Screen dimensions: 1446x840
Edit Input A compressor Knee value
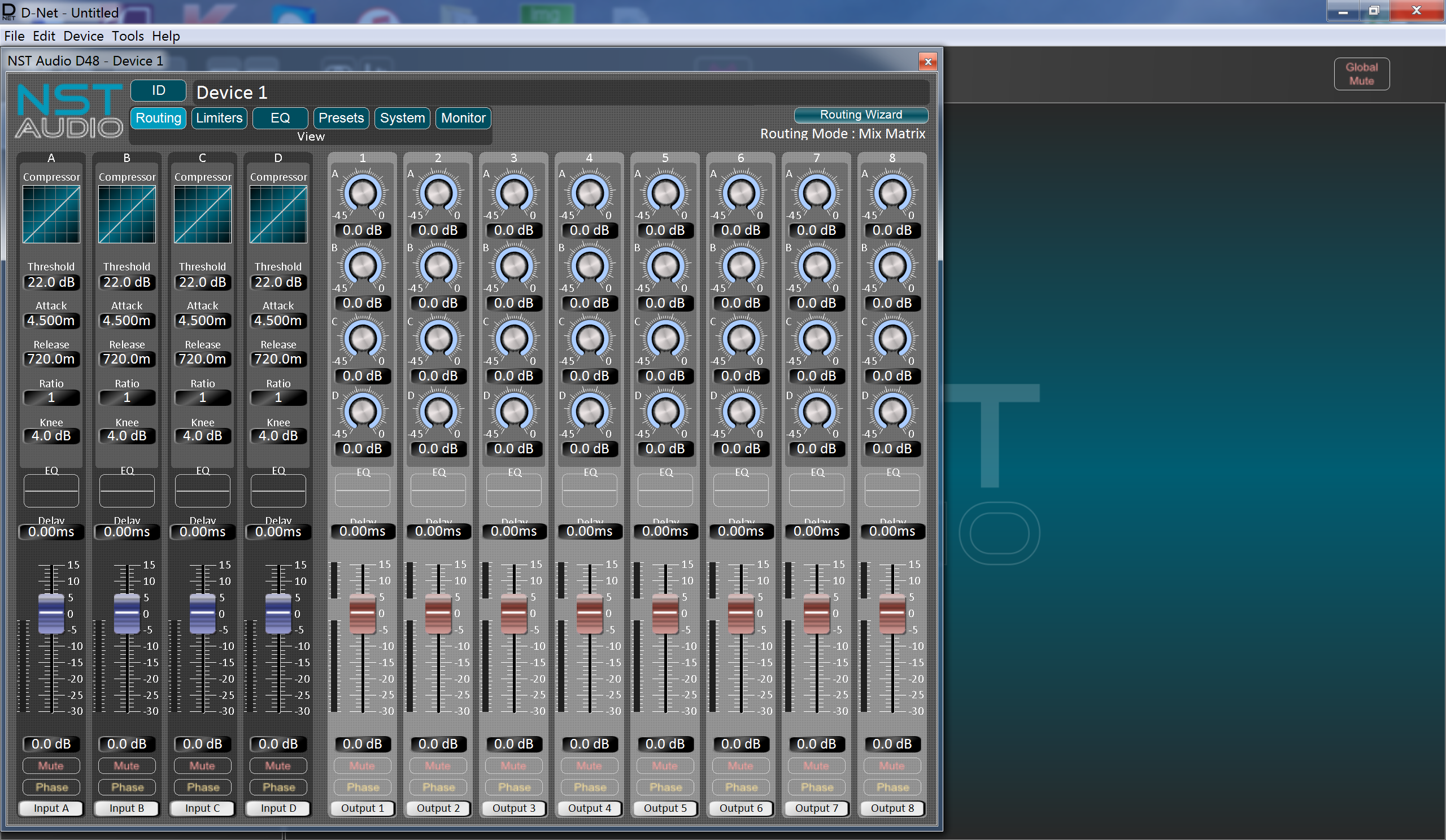(x=51, y=436)
